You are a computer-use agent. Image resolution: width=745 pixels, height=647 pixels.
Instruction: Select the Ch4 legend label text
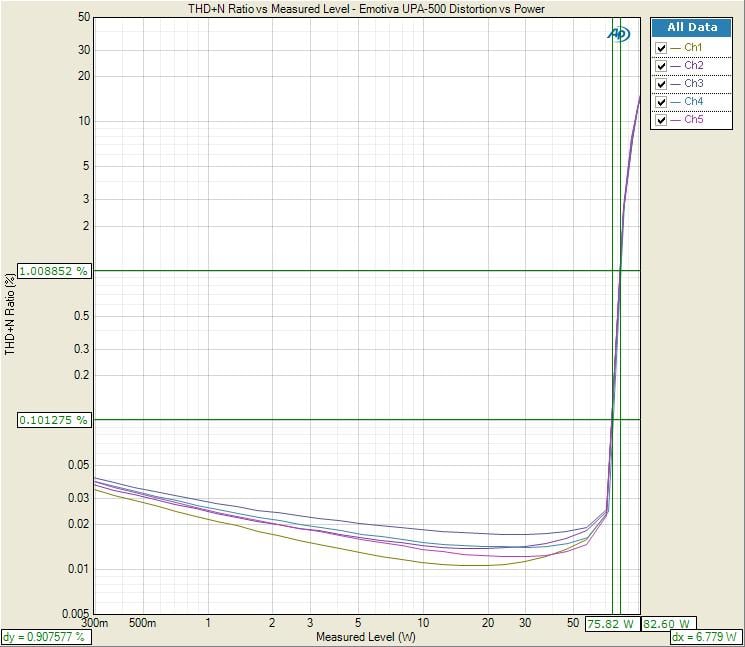coord(694,102)
